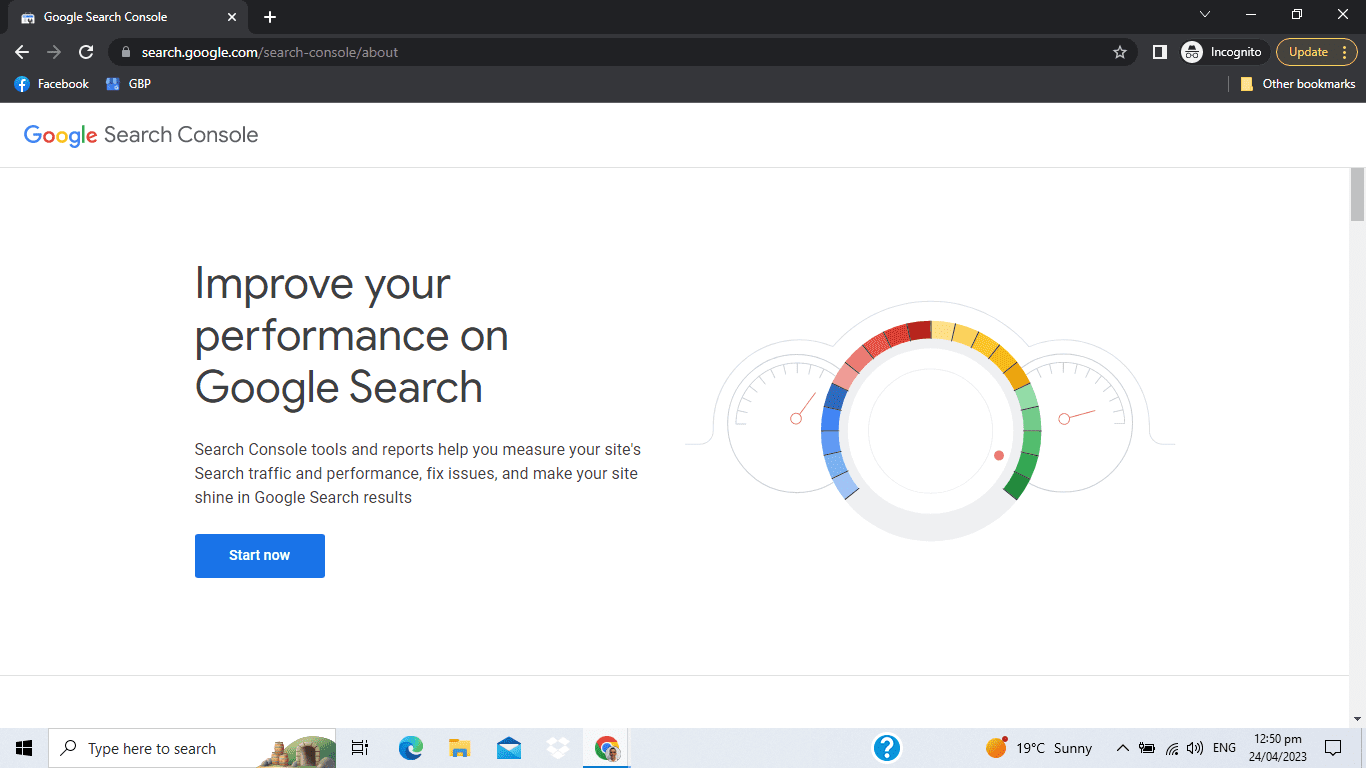Close the Google Search Console tab

[232, 17]
